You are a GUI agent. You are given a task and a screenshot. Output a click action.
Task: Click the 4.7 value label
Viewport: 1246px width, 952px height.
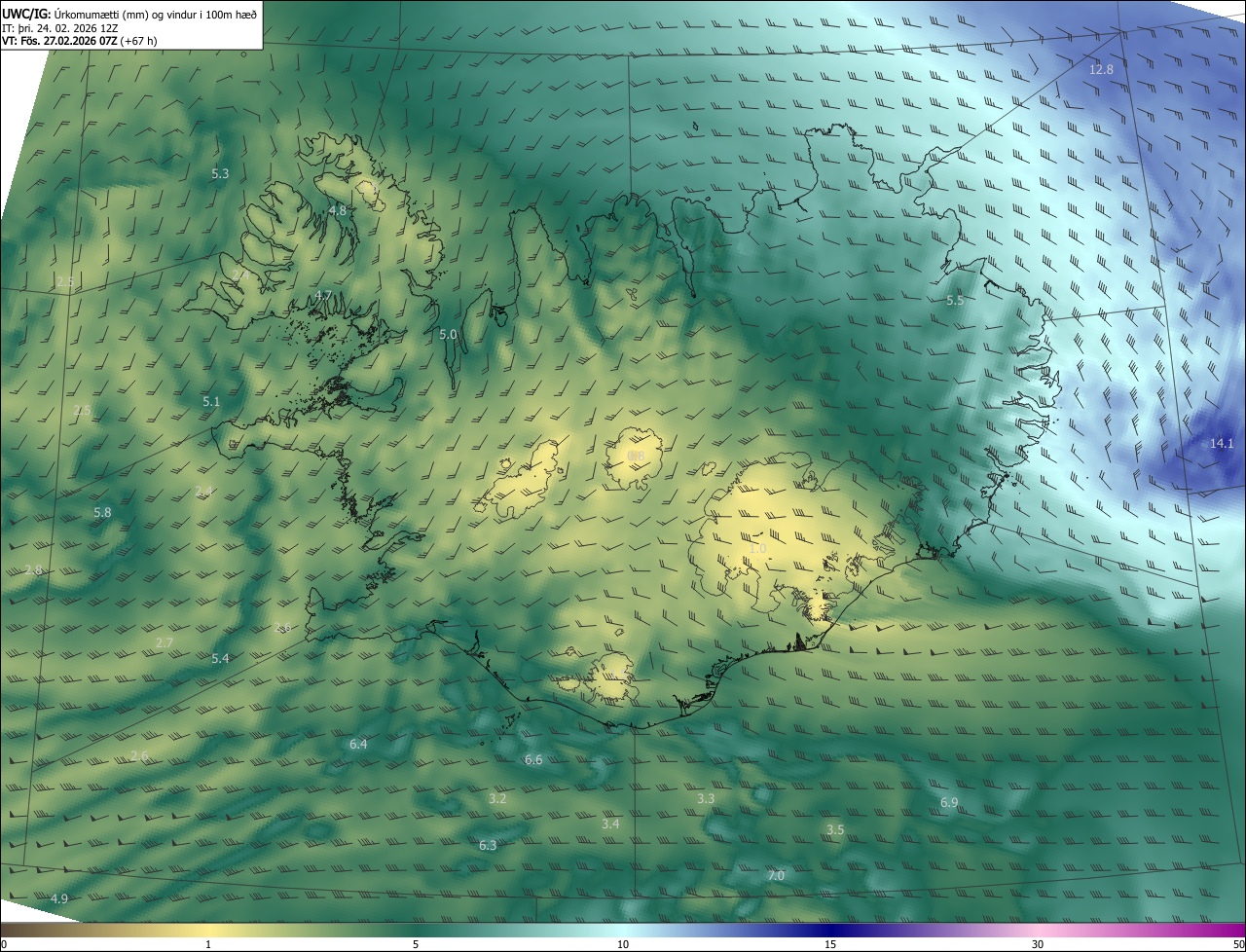(x=324, y=295)
